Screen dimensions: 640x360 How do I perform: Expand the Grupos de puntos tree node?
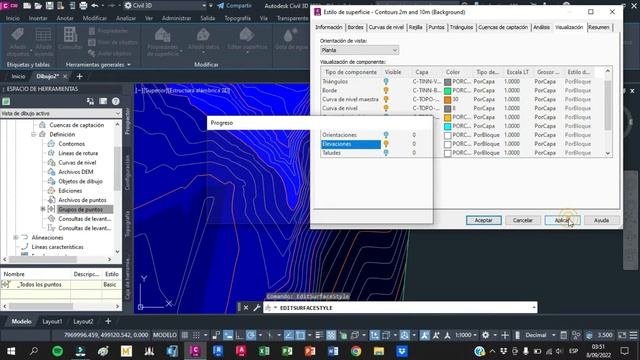(x=43, y=209)
